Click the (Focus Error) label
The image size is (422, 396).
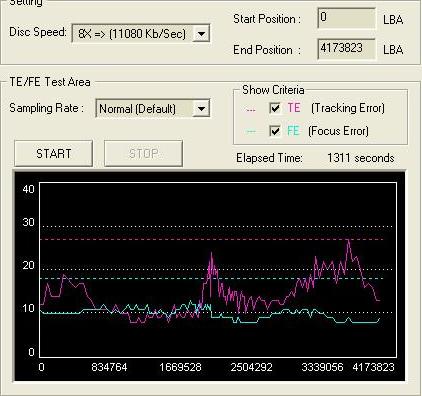[x=338, y=131]
